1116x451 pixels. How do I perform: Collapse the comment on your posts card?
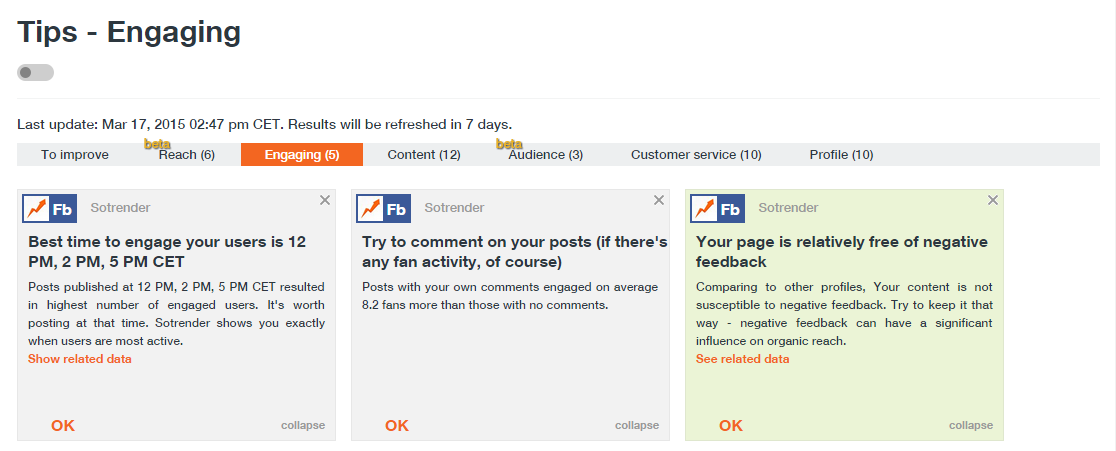click(637, 425)
